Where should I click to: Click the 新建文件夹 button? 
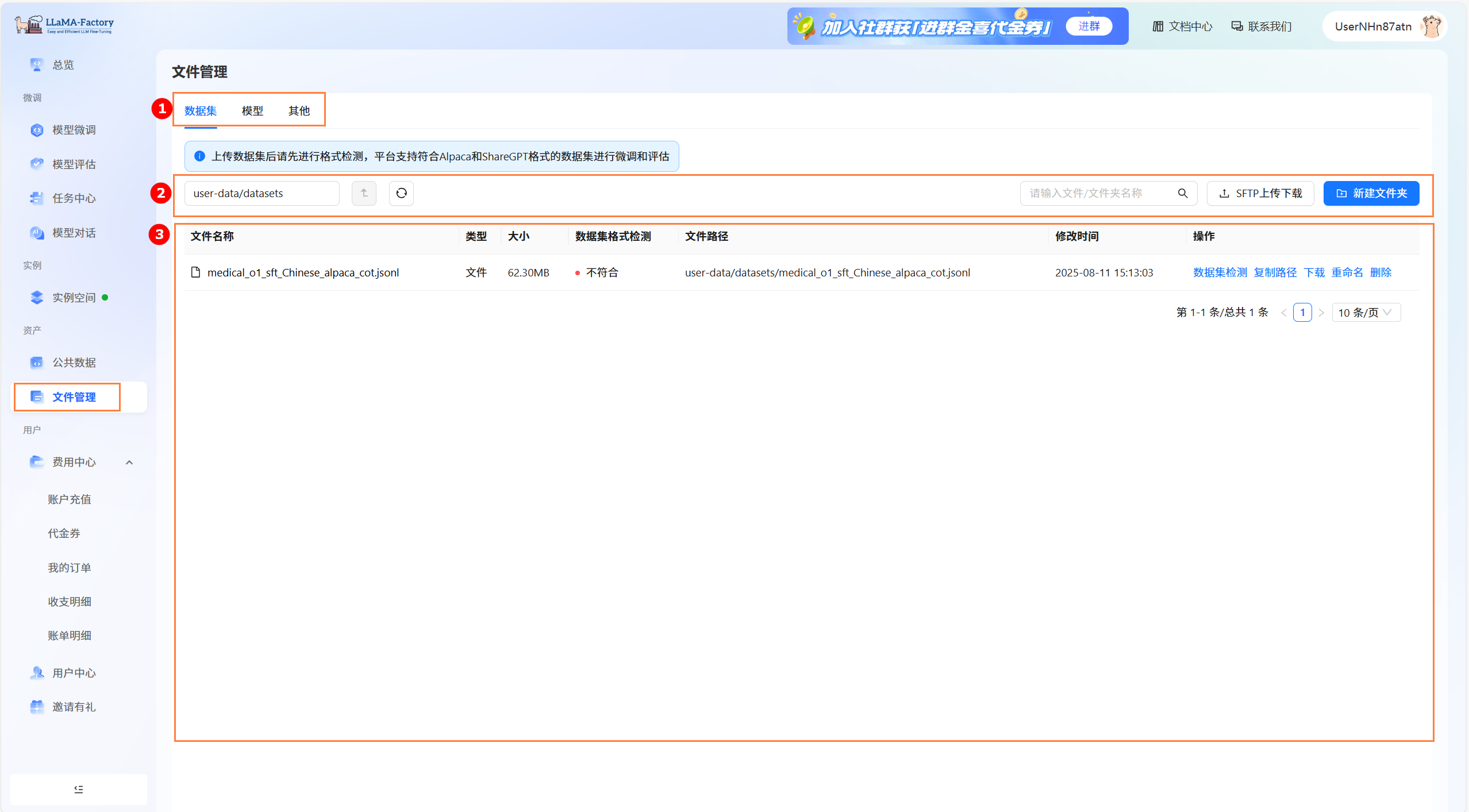click(1371, 193)
